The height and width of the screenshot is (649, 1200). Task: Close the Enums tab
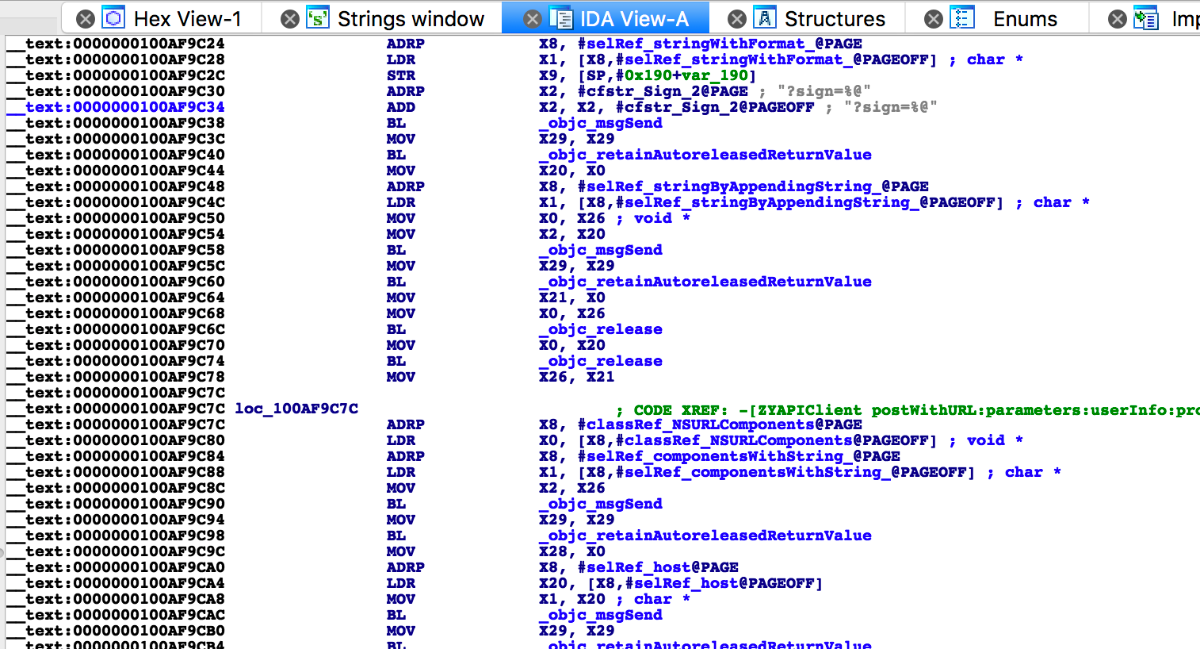pyautogui.click(x=933, y=18)
